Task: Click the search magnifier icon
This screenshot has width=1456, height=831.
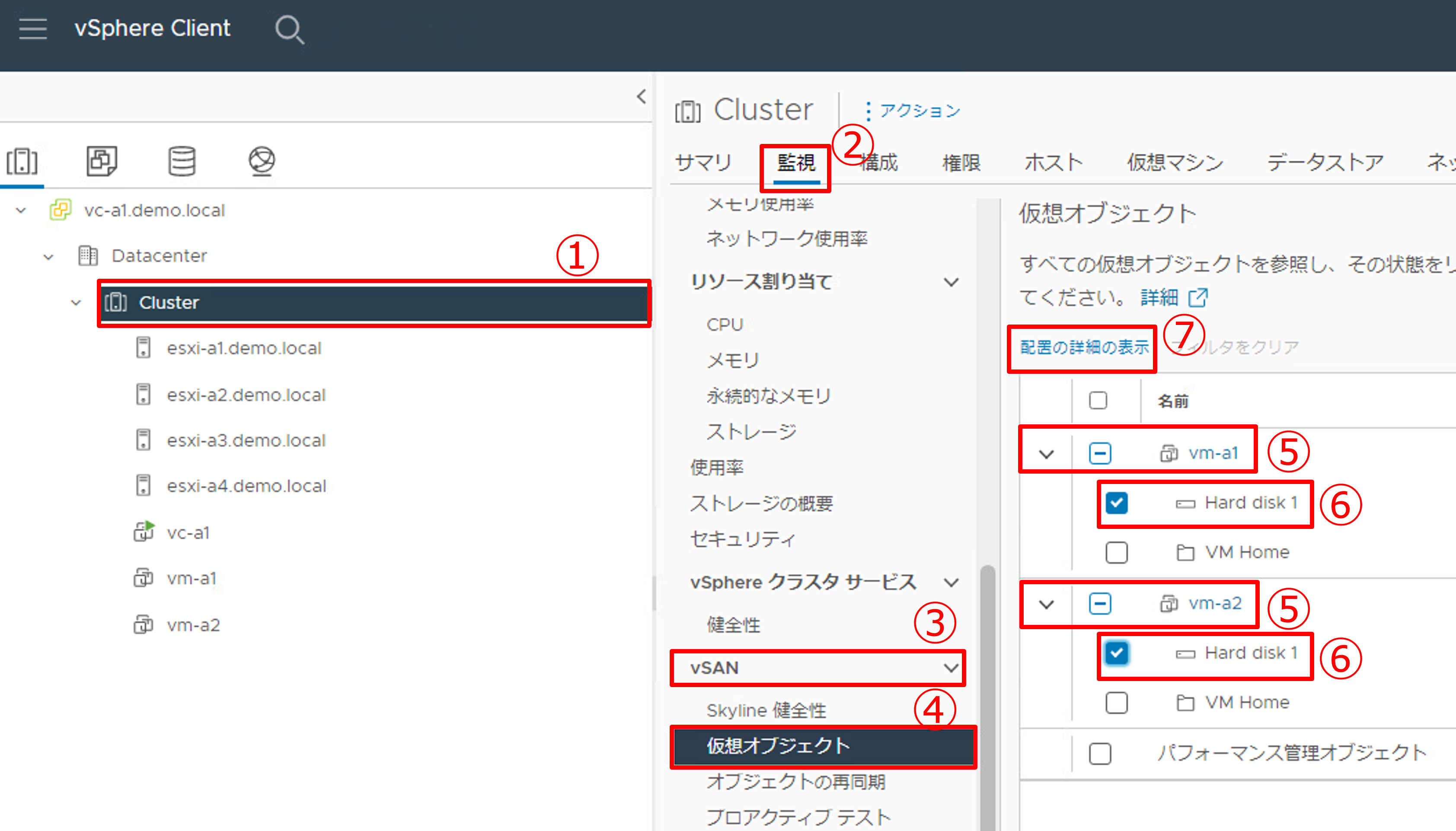Action: click(x=290, y=29)
